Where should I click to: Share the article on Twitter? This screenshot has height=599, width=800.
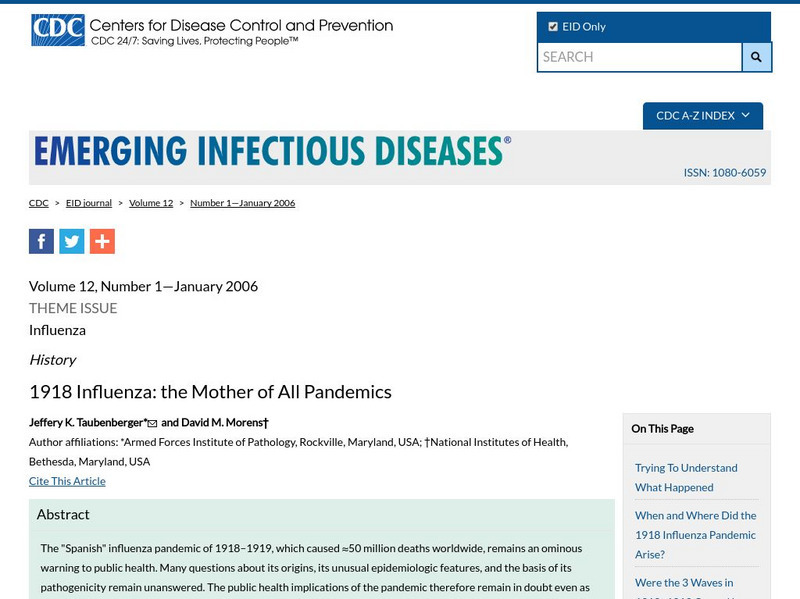click(72, 241)
